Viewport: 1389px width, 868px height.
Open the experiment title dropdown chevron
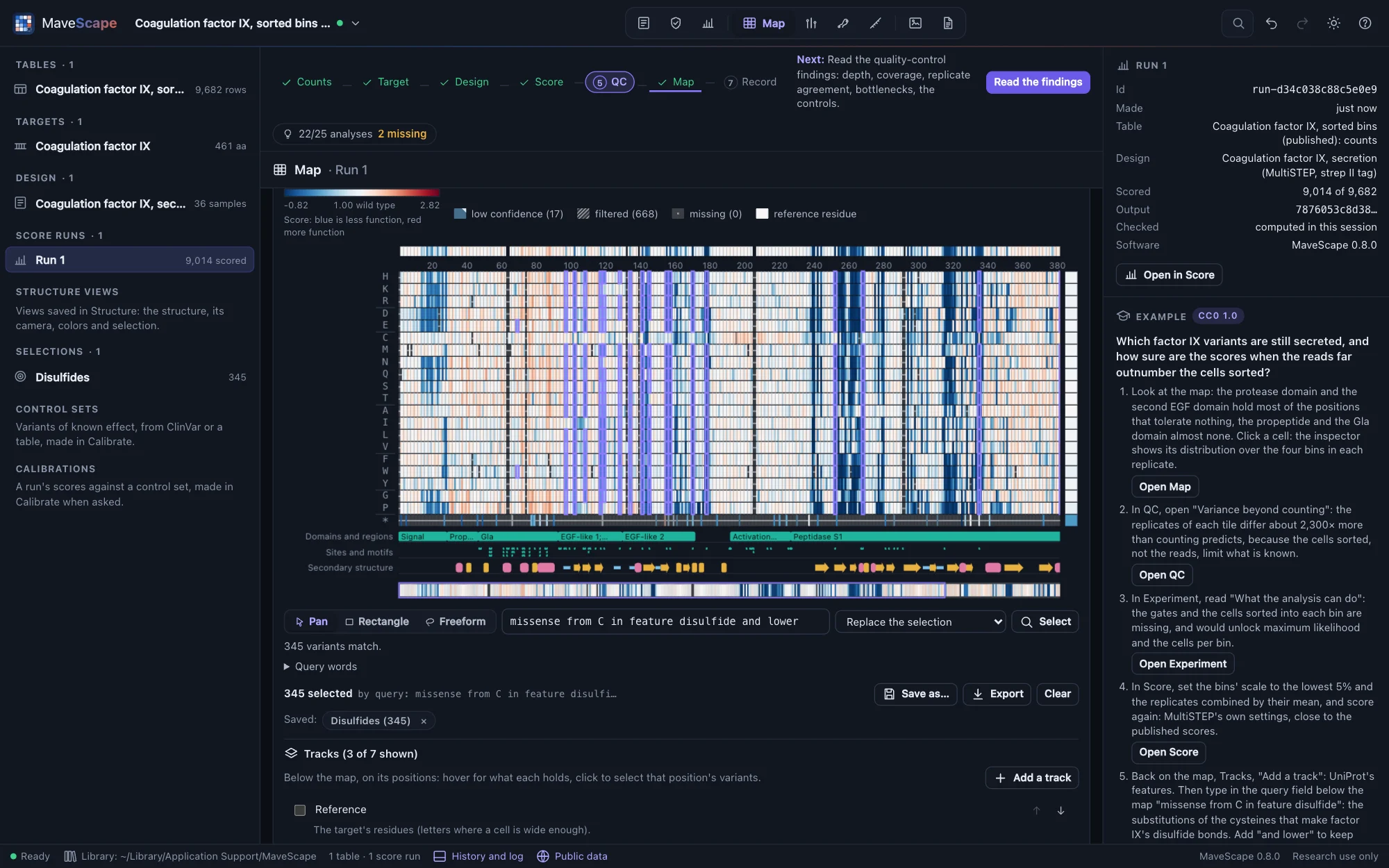pyautogui.click(x=356, y=23)
